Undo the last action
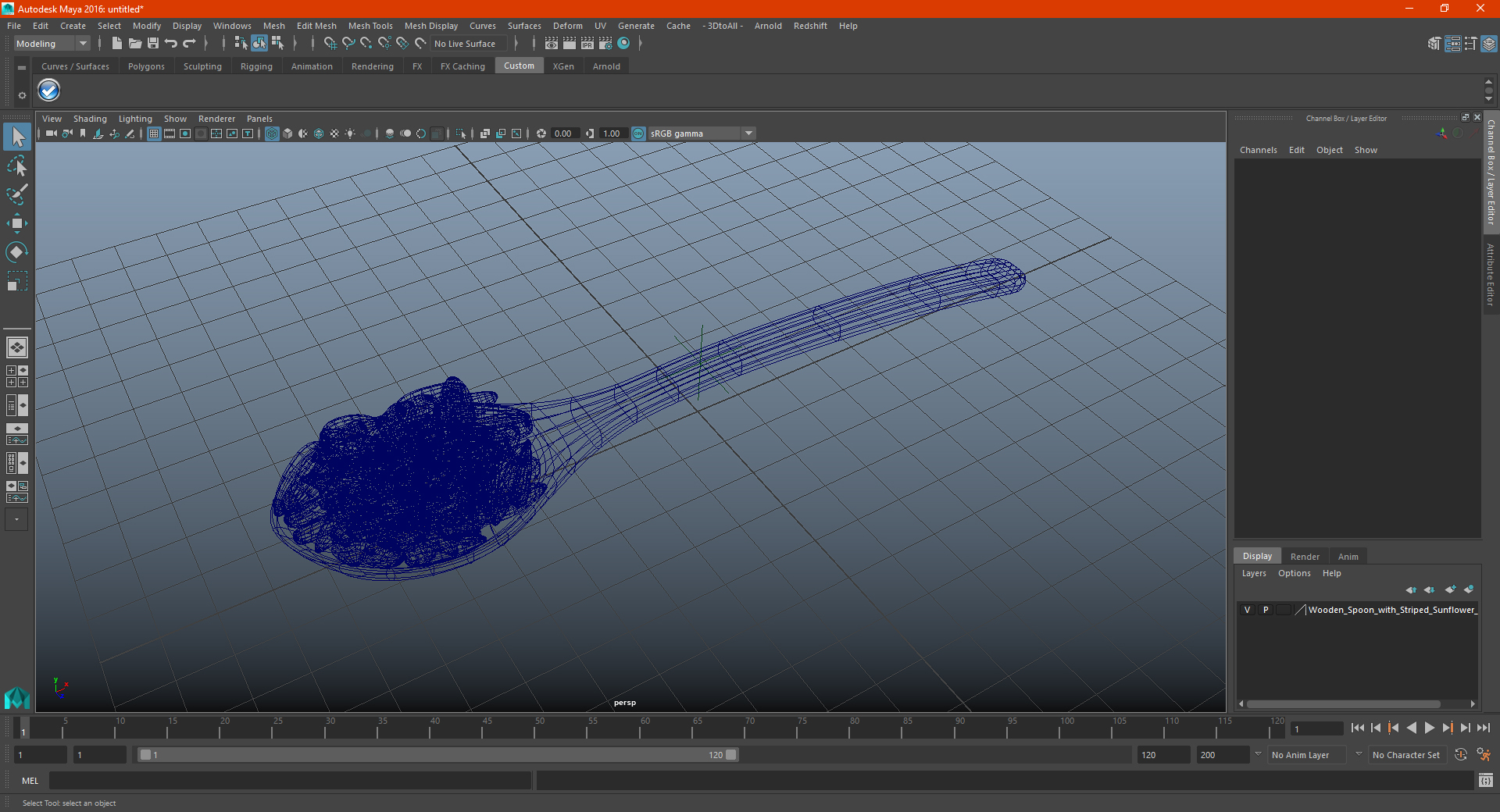The width and height of the screenshot is (1500, 812). point(171,44)
